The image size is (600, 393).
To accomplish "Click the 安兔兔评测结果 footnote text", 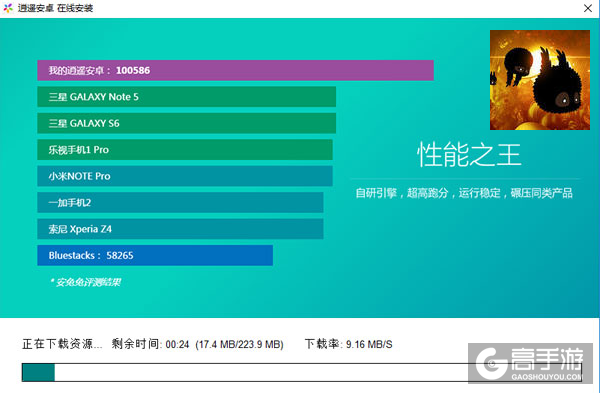I will [x=86, y=282].
